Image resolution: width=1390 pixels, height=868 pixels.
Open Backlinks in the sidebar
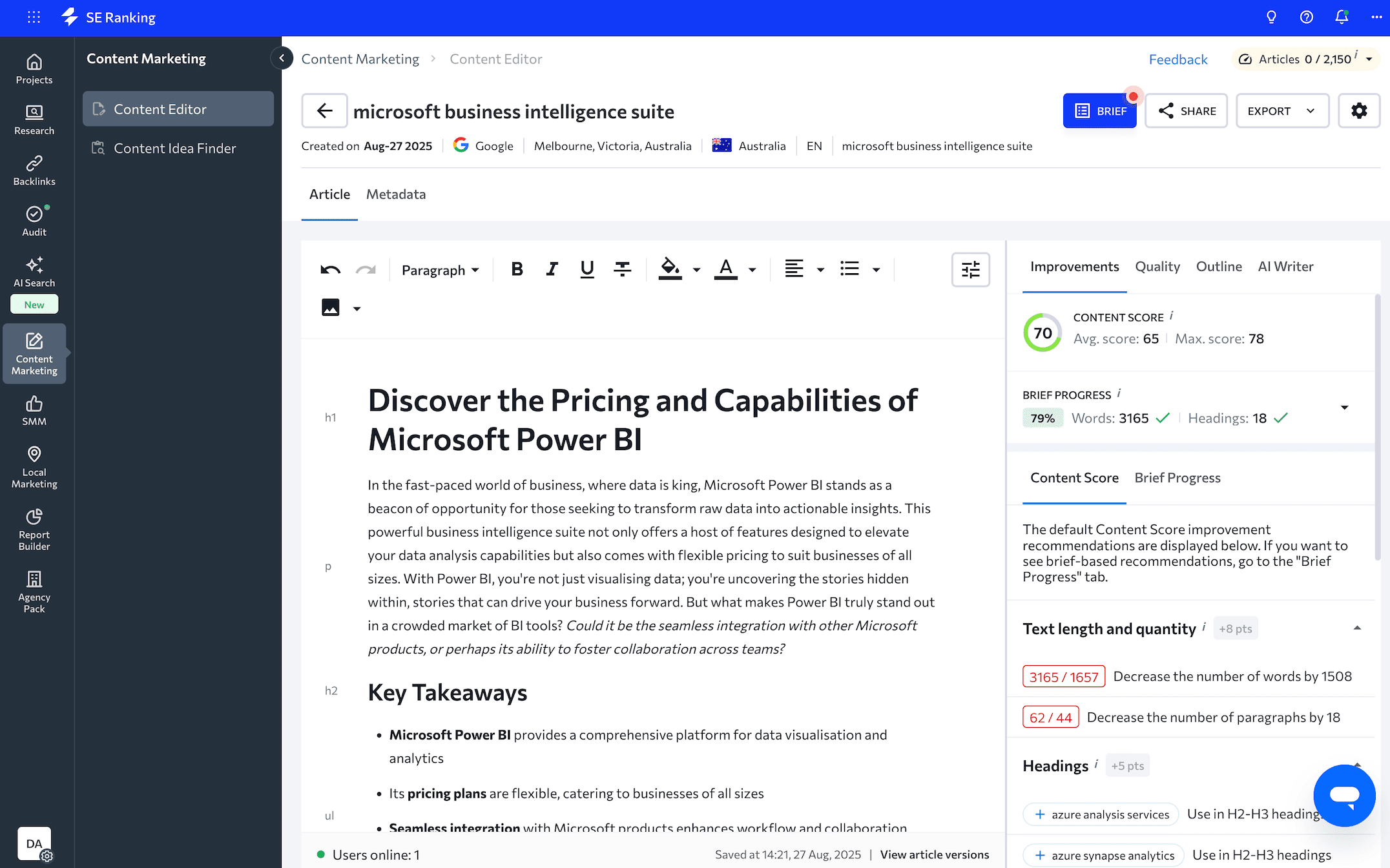[34, 170]
